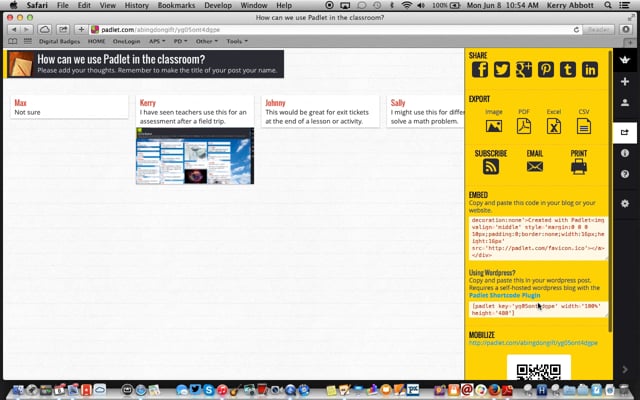
Task: Open Kerry's post image thumbnail
Action: coord(195,156)
